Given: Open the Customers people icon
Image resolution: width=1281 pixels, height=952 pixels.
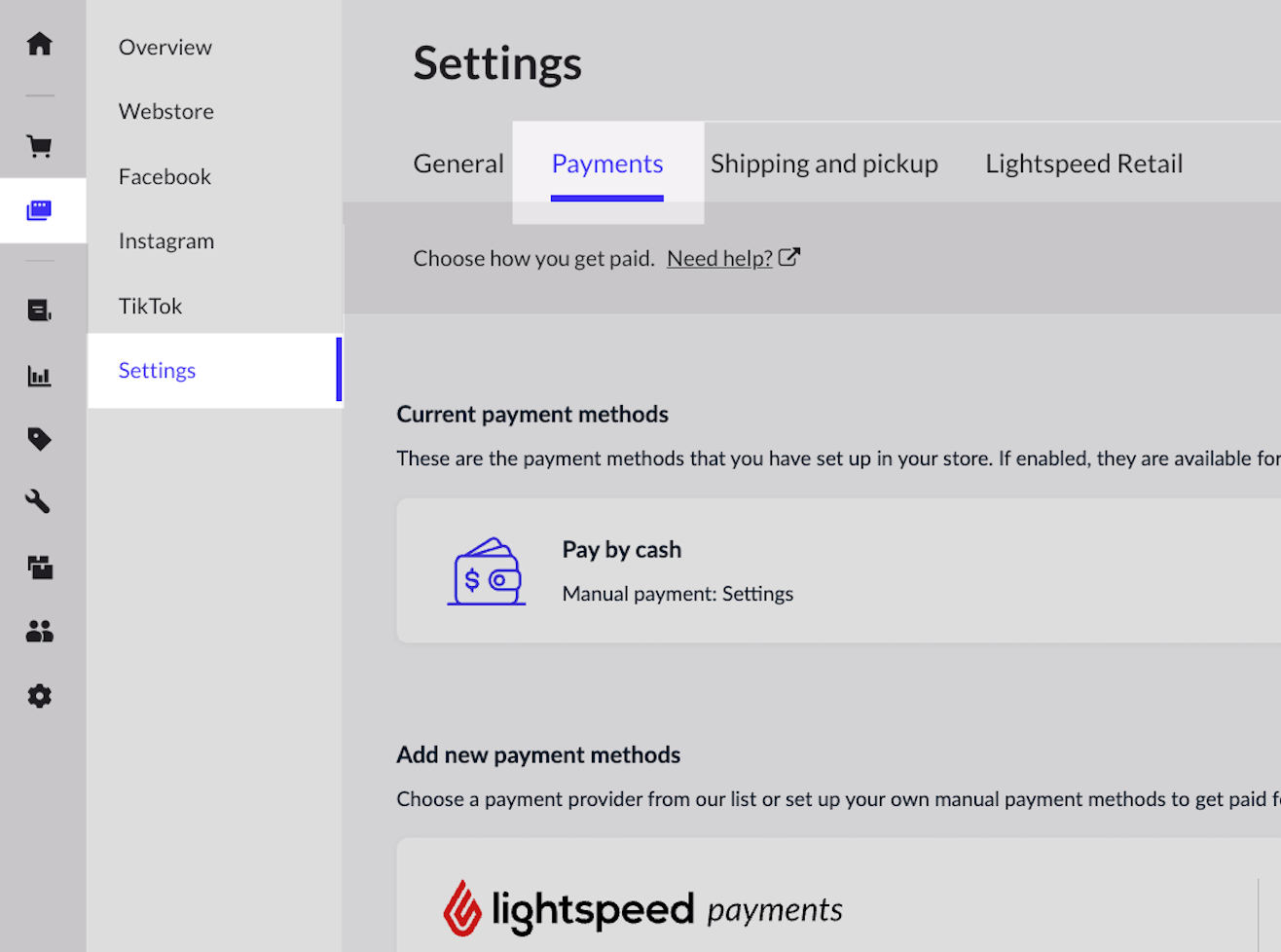Looking at the screenshot, I should coord(39,632).
